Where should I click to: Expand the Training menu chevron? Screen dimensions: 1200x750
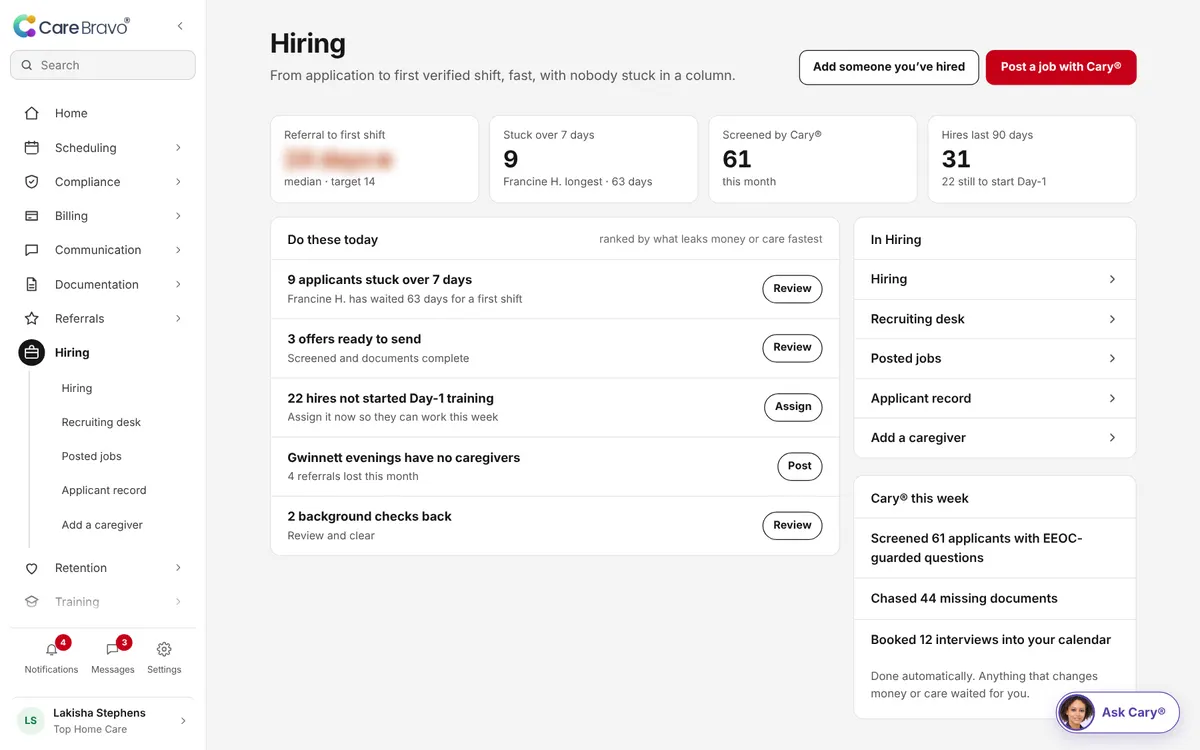pos(179,602)
